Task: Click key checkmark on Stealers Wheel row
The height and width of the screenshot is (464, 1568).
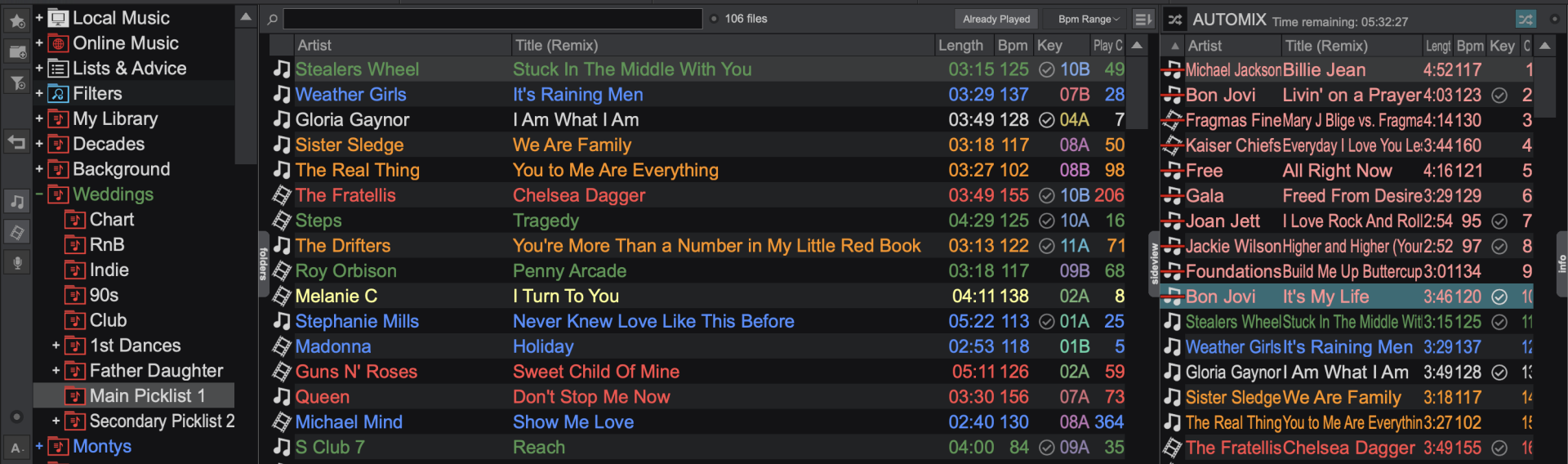Action: pos(1046,70)
